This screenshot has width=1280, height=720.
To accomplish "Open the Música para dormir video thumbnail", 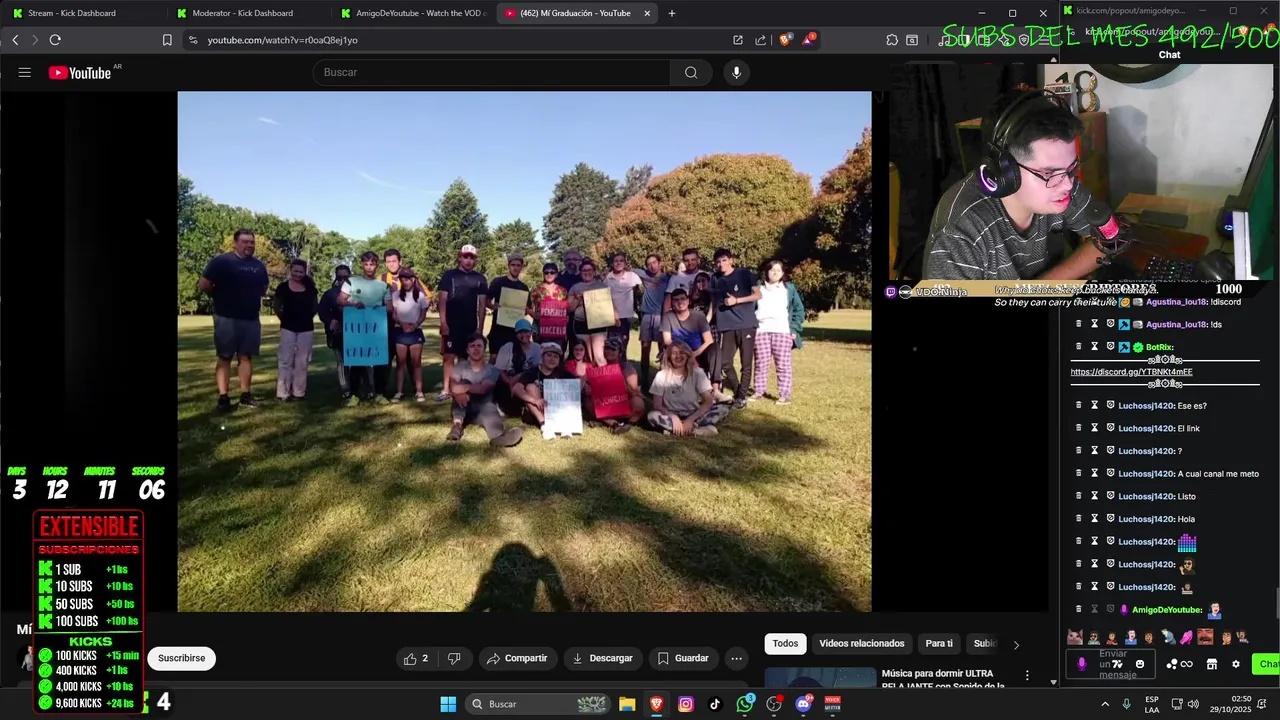I will (x=820, y=678).
